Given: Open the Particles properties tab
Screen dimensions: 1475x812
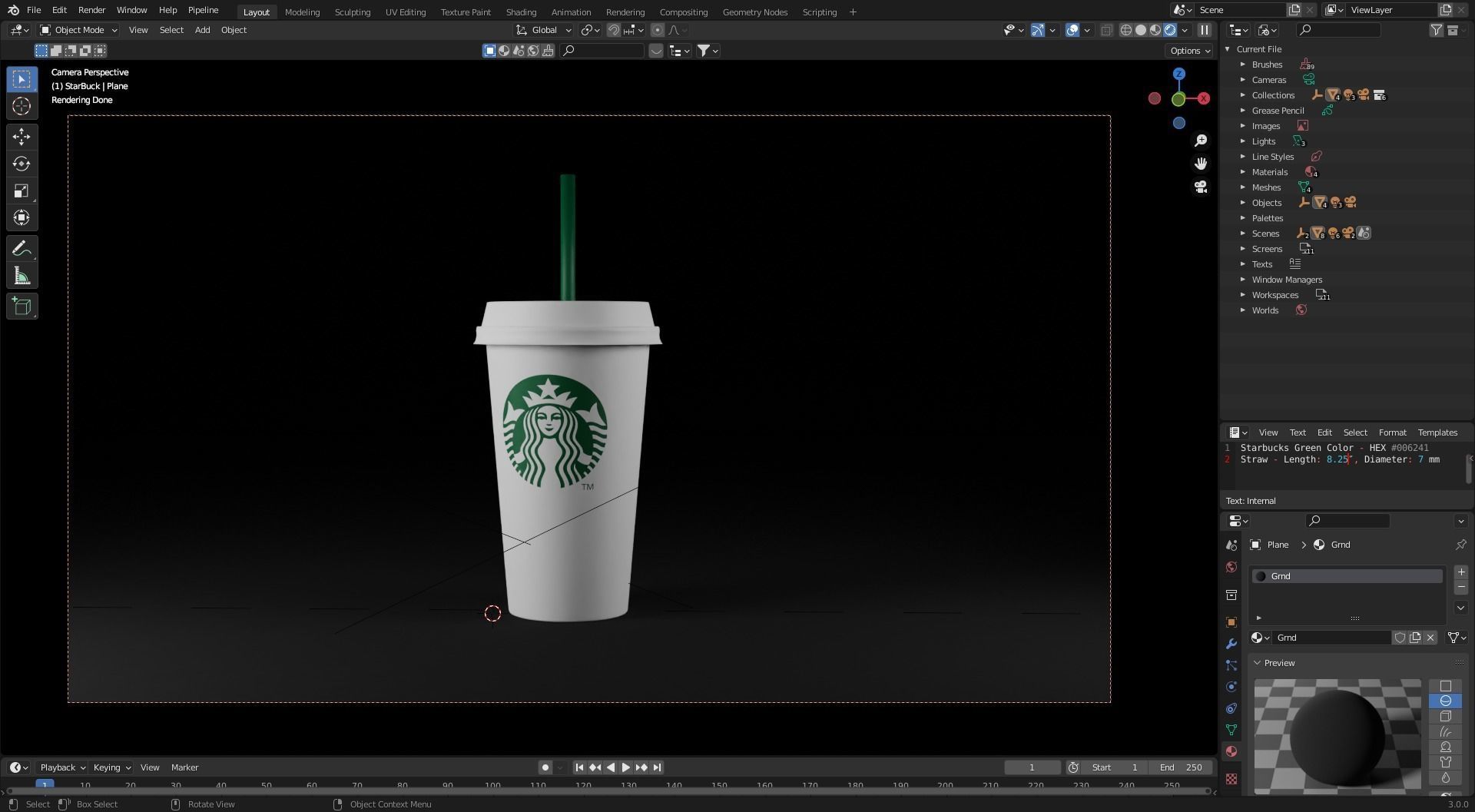Looking at the screenshot, I should [x=1231, y=665].
